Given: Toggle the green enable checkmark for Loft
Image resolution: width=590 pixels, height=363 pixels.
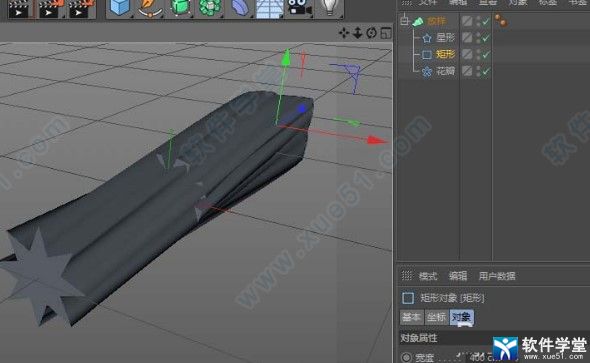Looking at the screenshot, I should coord(486,21).
